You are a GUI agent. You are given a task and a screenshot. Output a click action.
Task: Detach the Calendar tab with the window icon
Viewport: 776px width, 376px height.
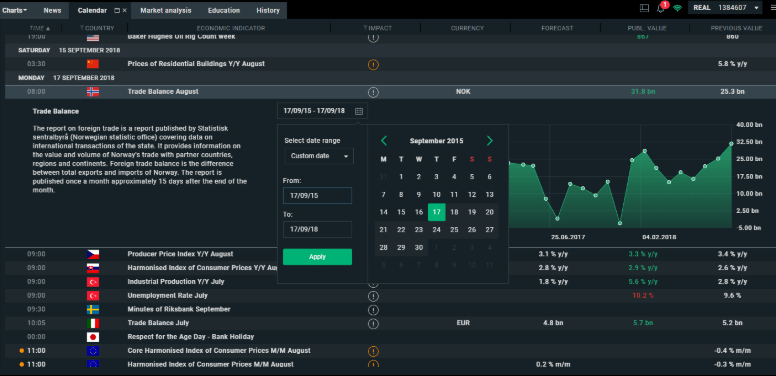[117, 10]
